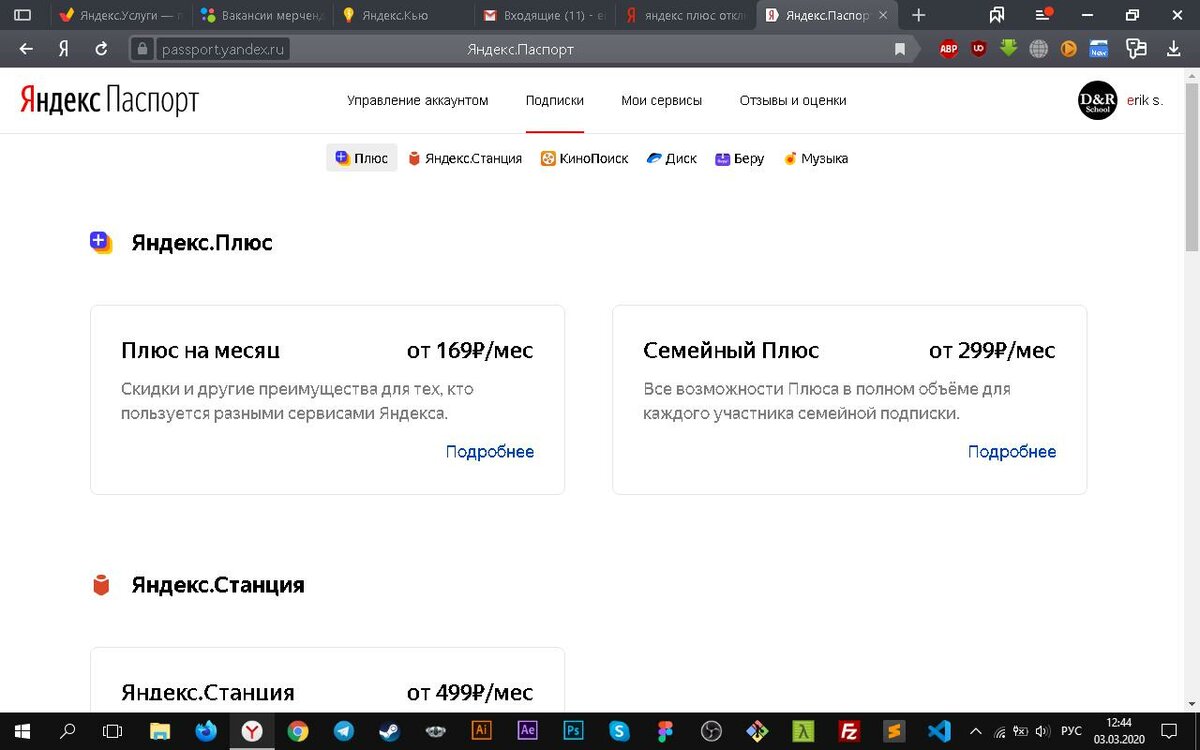The image size is (1200, 750).
Task: Jump to Беру filter chip
Action: tap(740, 158)
